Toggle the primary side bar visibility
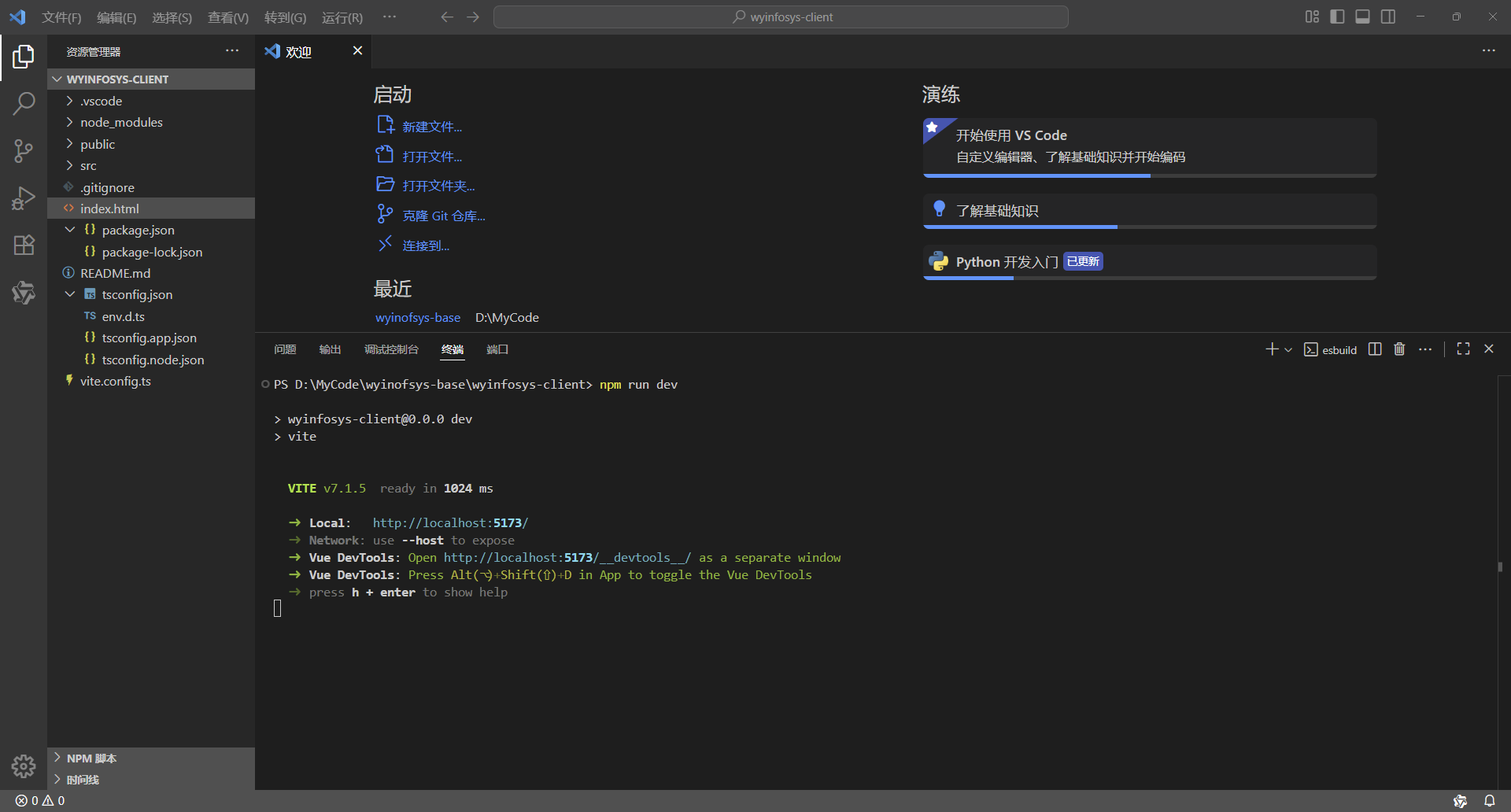Screen dimensions: 1511x812 [1337, 17]
